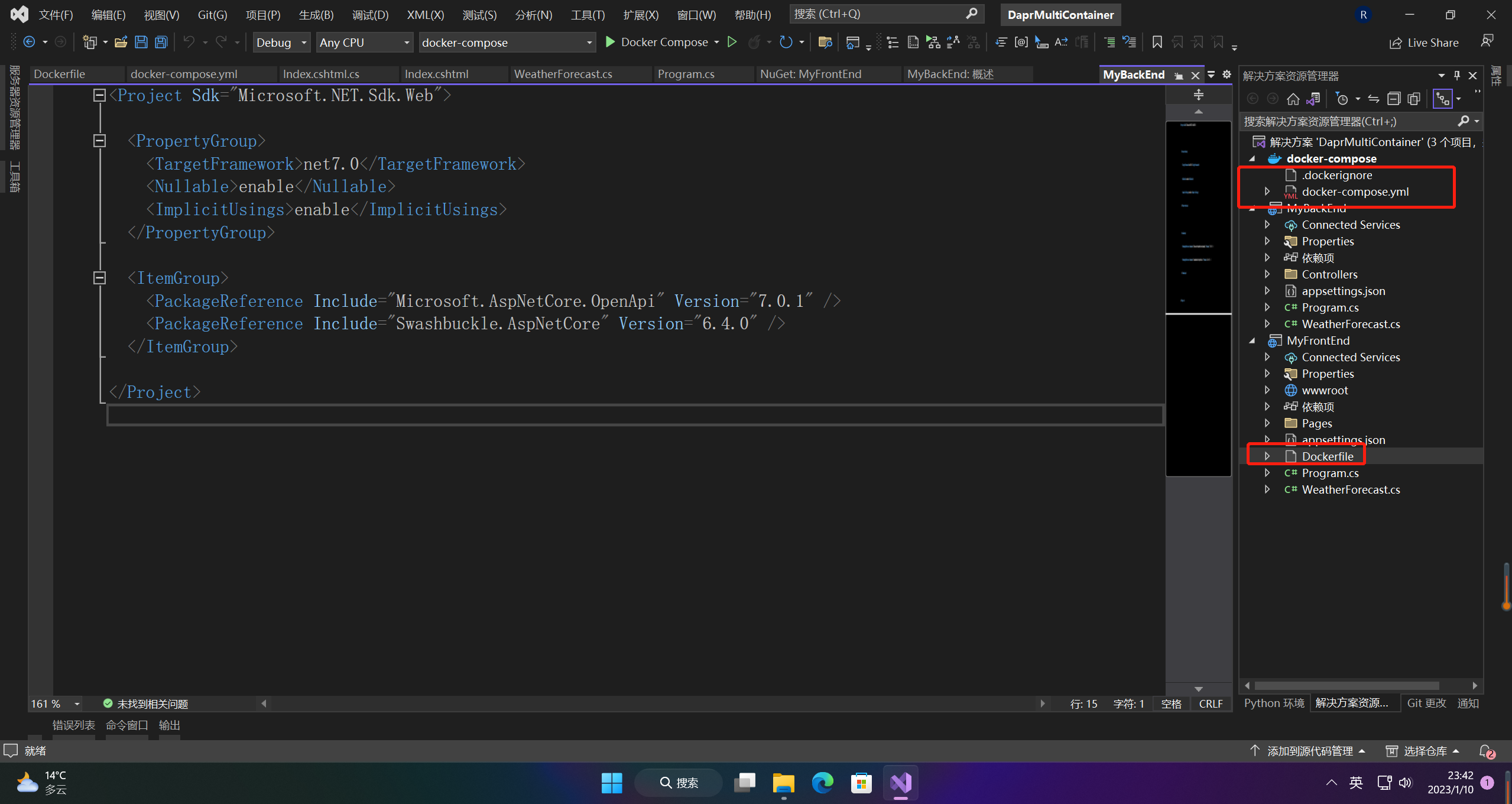The width and height of the screenshot is (1512, 804).
Task: Click the undo arrow icon
Action: [x=189, y=41]
